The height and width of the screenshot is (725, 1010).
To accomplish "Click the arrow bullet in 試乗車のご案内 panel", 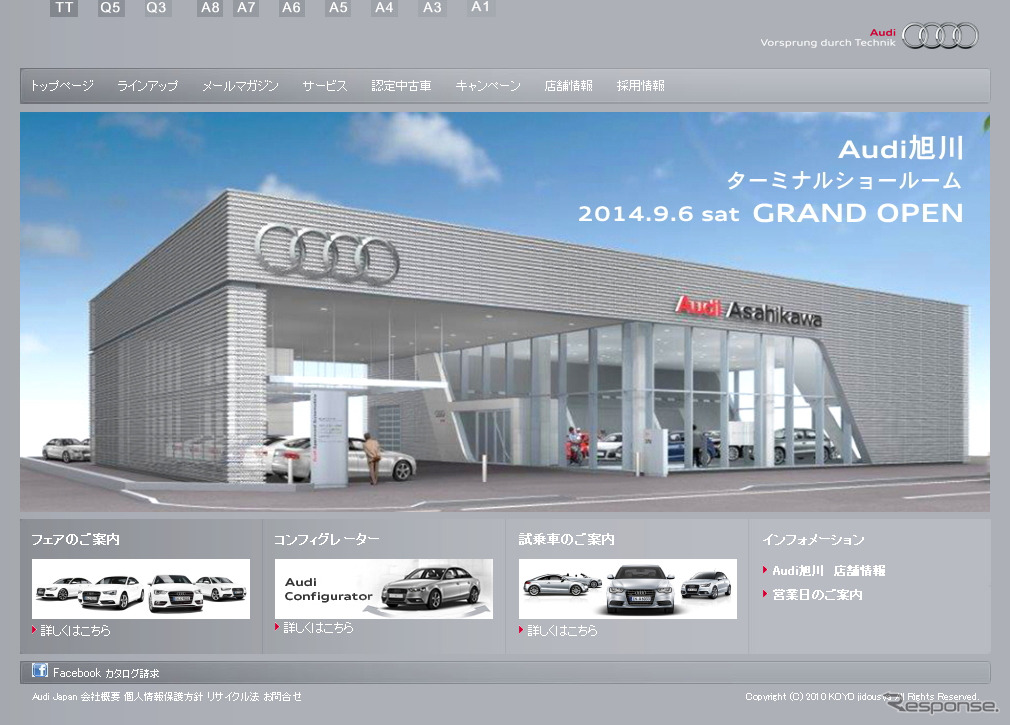I will 521,631.
